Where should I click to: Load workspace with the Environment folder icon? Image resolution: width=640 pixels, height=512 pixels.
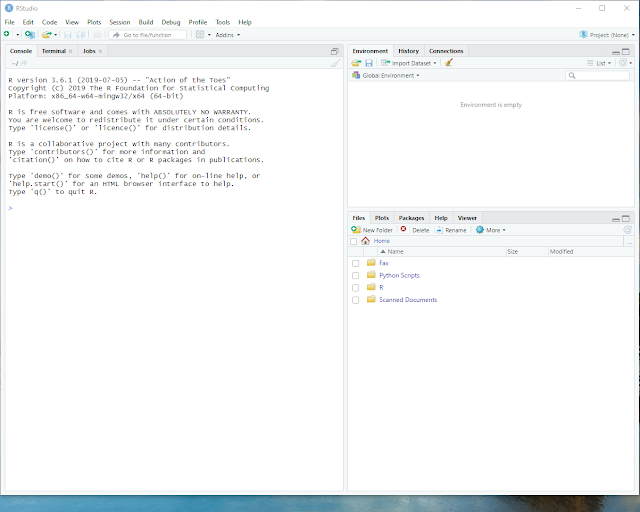click(x=356, y=63)
